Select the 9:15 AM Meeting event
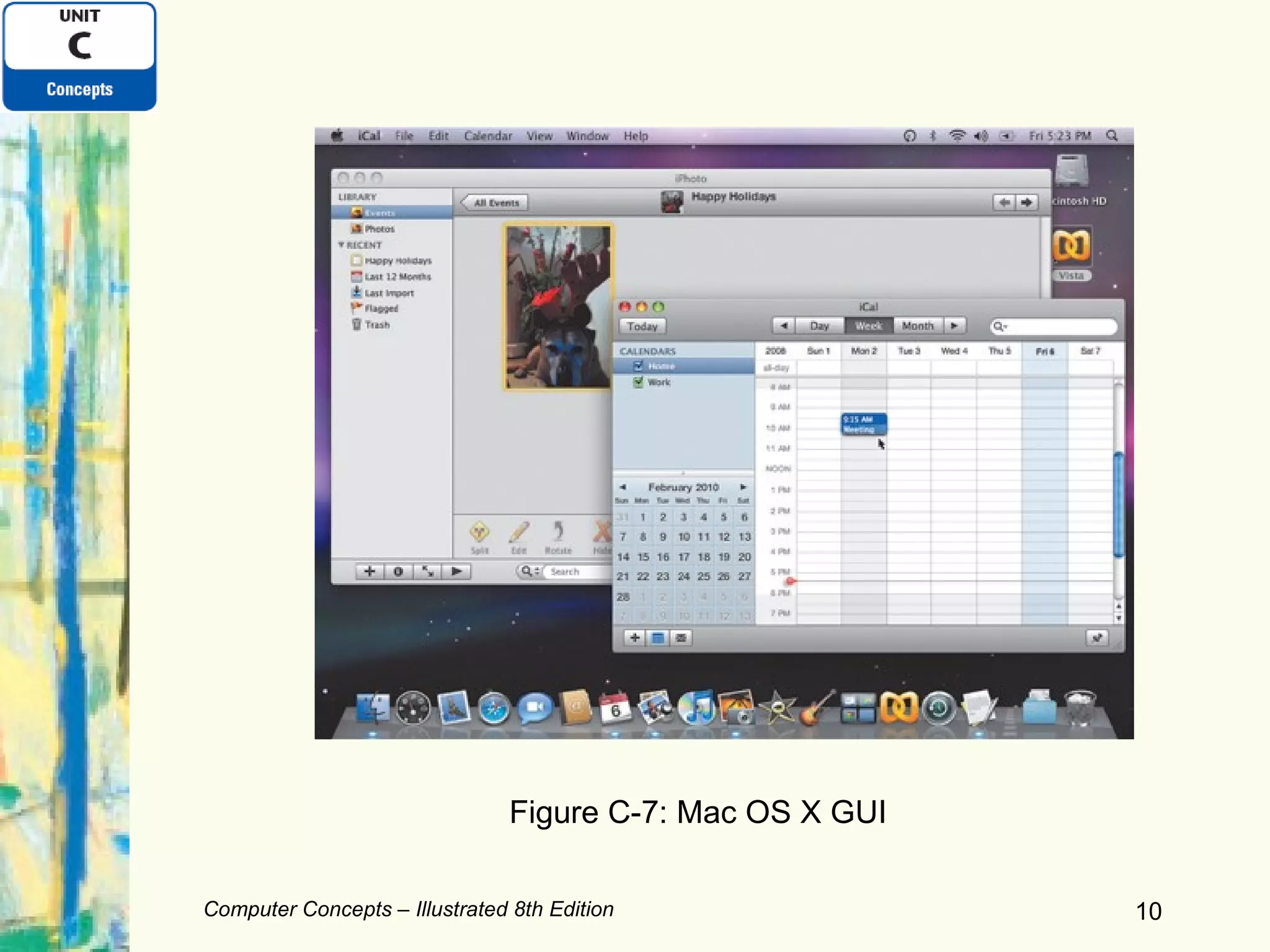The width and height of the screenshot is (1270, 952). click(864, 424)
